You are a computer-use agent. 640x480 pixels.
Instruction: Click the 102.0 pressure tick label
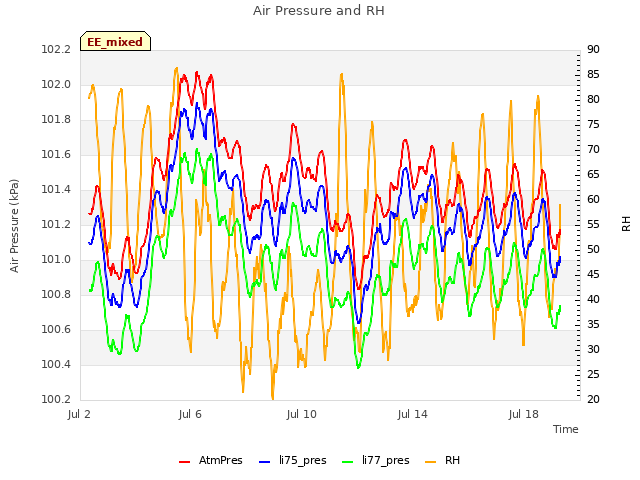tap(56, 85)
